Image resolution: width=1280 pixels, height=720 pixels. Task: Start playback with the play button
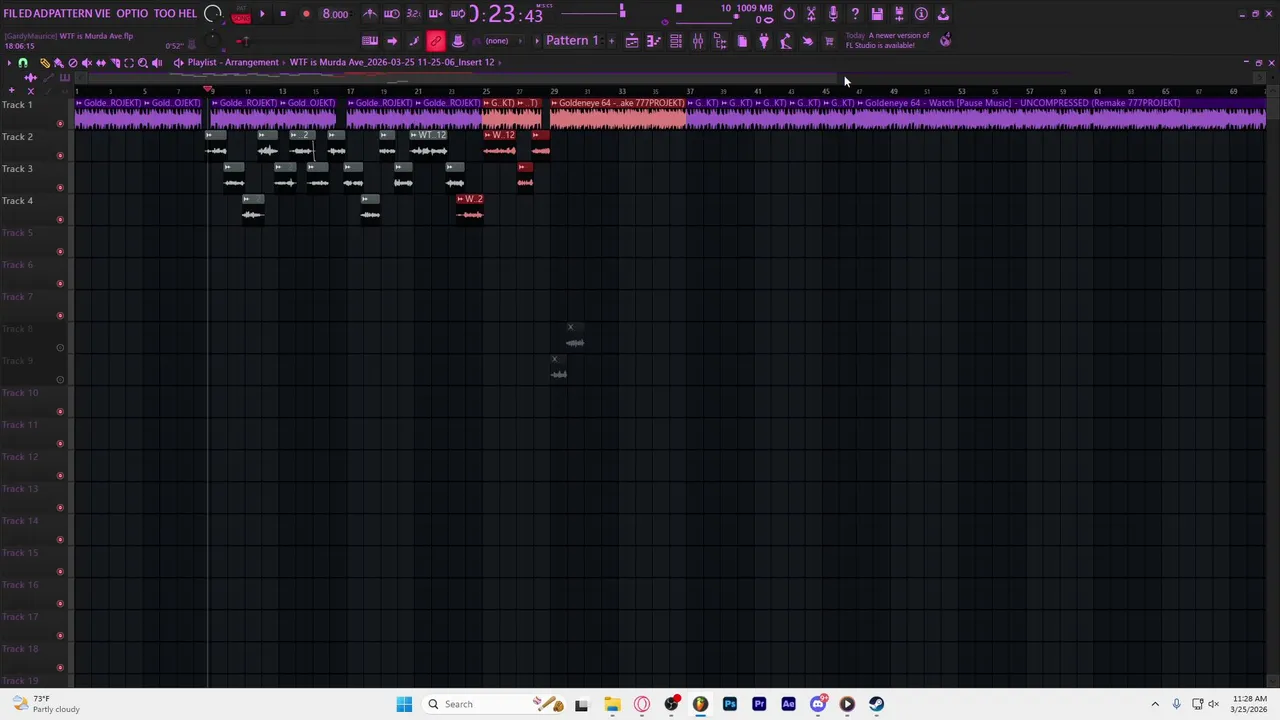(x=262, y=14)
